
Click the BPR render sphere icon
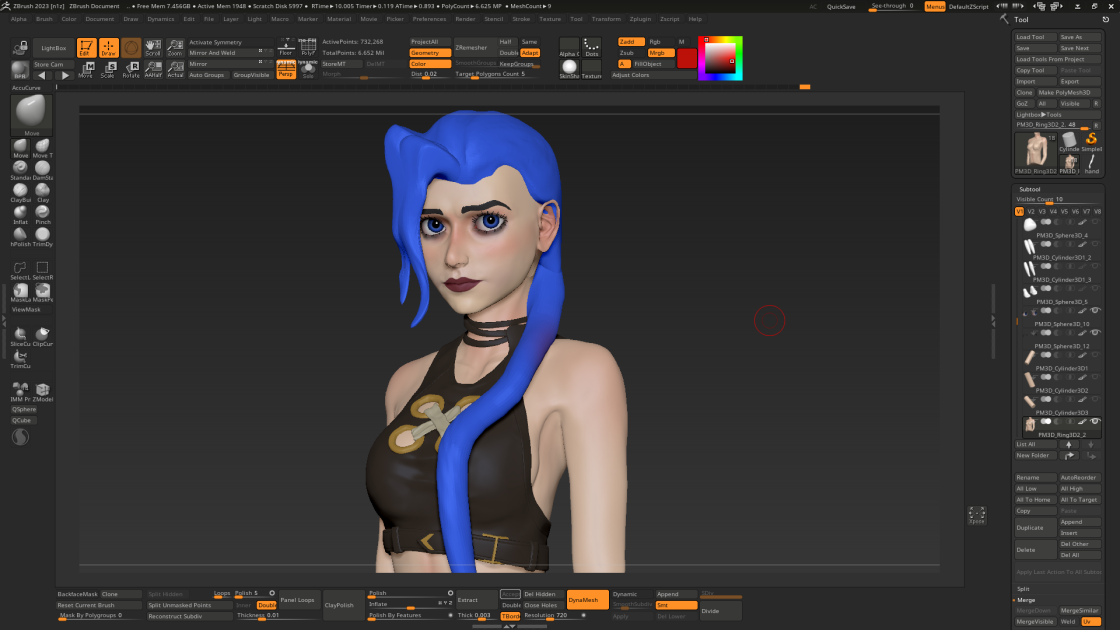[x=20, y=69]
